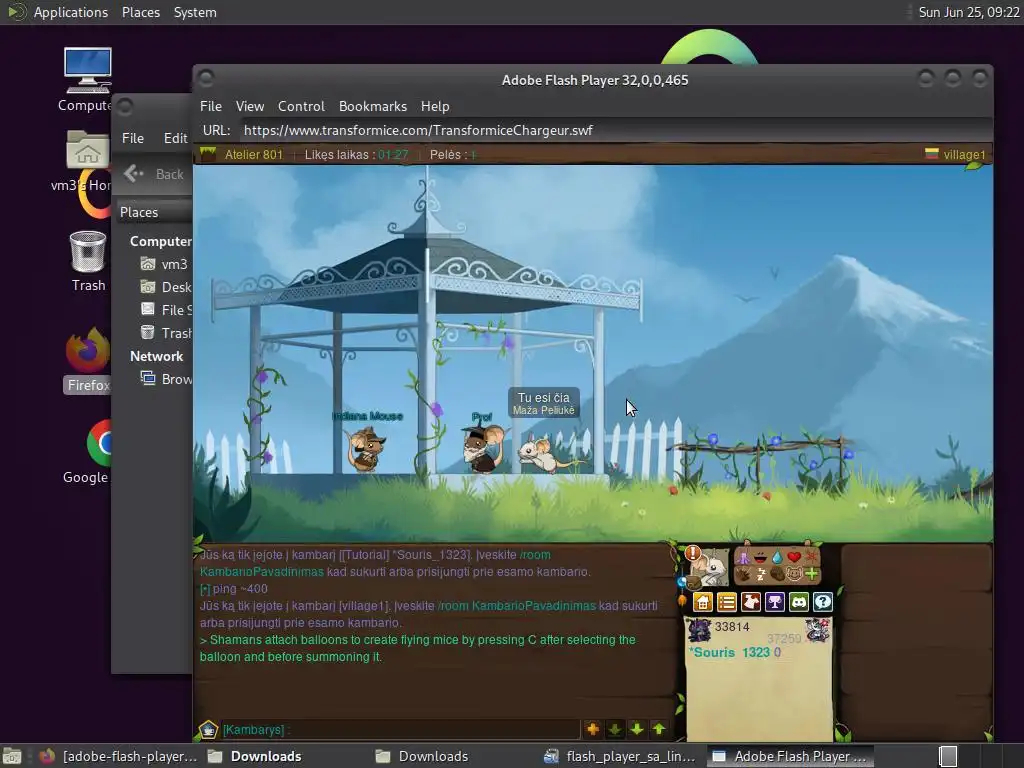Click the green plus more emotes icon
Screen dimensions: 1024x768
(811, 575)
